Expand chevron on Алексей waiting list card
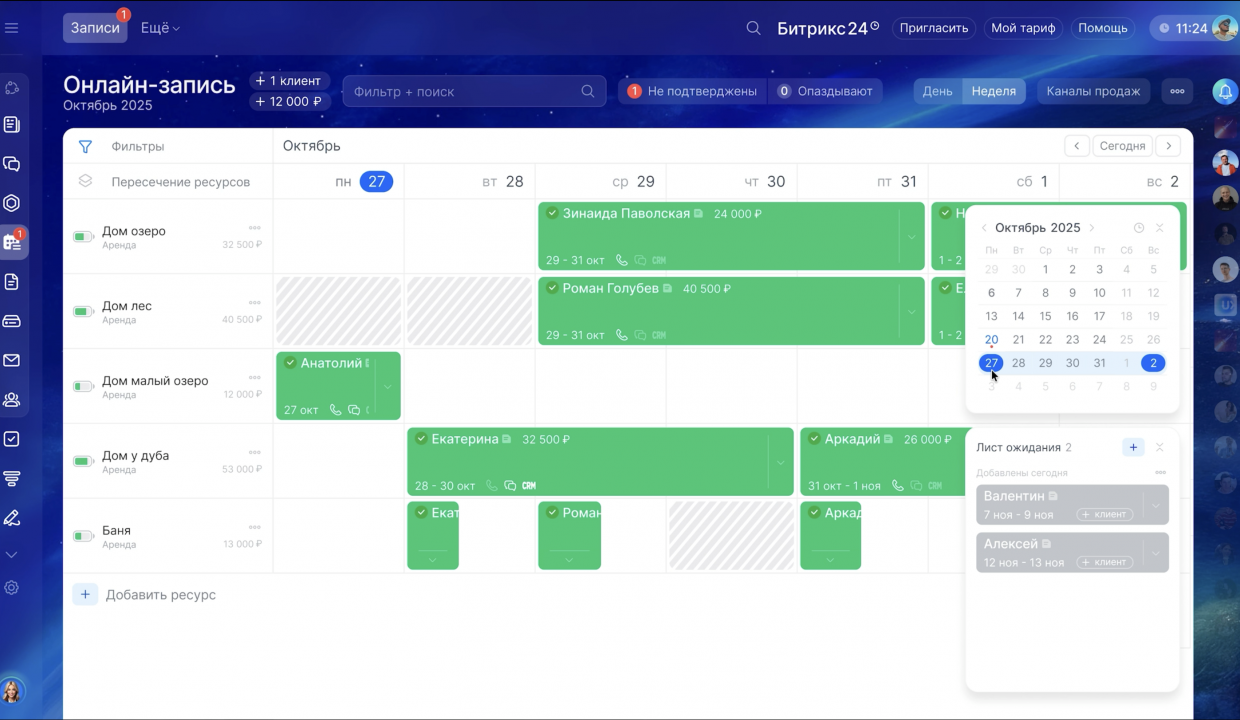The width and height of the screenshot is (1240, 720). click(x=1156, y=553)
